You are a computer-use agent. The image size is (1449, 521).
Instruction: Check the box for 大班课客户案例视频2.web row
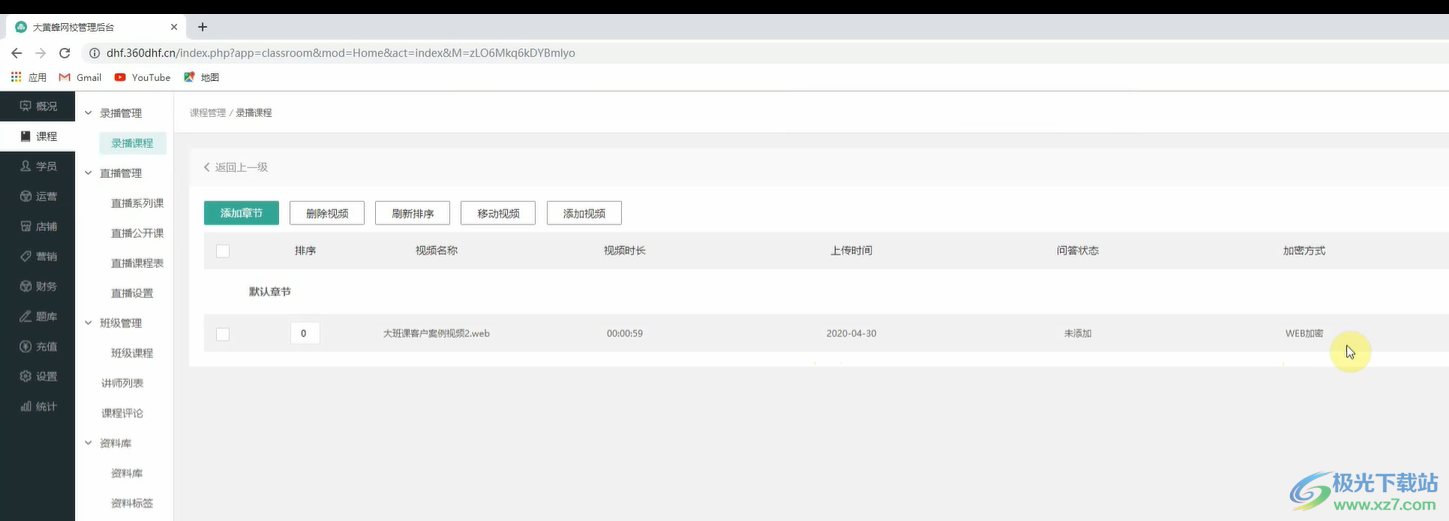(x=223, y=334)
